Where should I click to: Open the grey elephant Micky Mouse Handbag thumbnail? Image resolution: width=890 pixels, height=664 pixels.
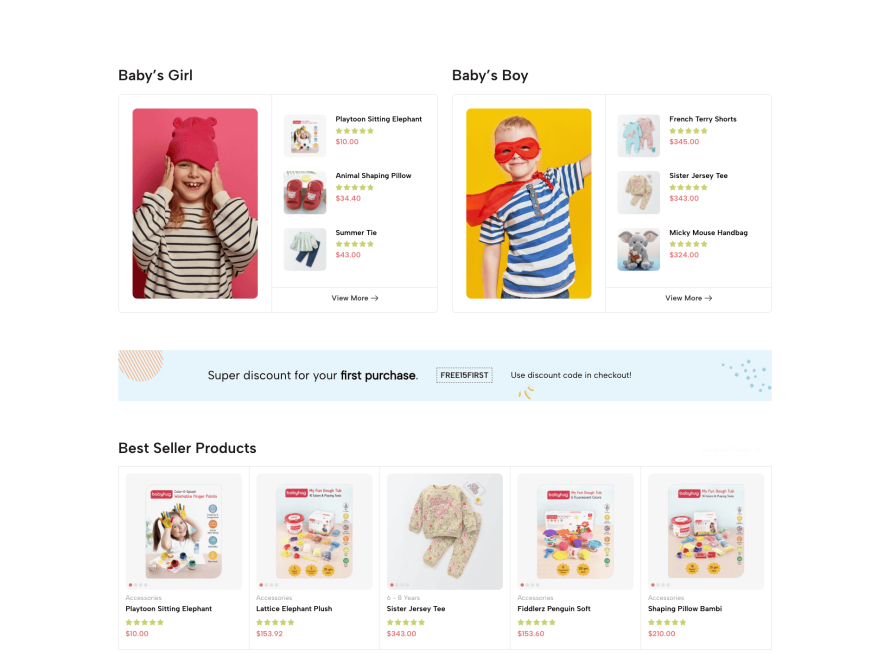(638, 249)
